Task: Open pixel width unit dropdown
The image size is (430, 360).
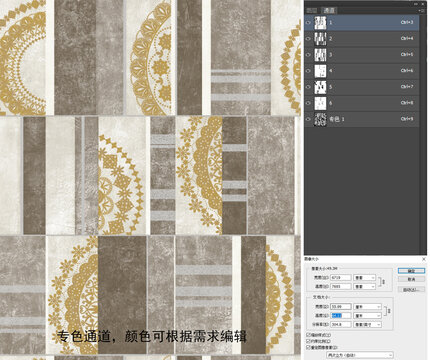Action: click(365, 277)
